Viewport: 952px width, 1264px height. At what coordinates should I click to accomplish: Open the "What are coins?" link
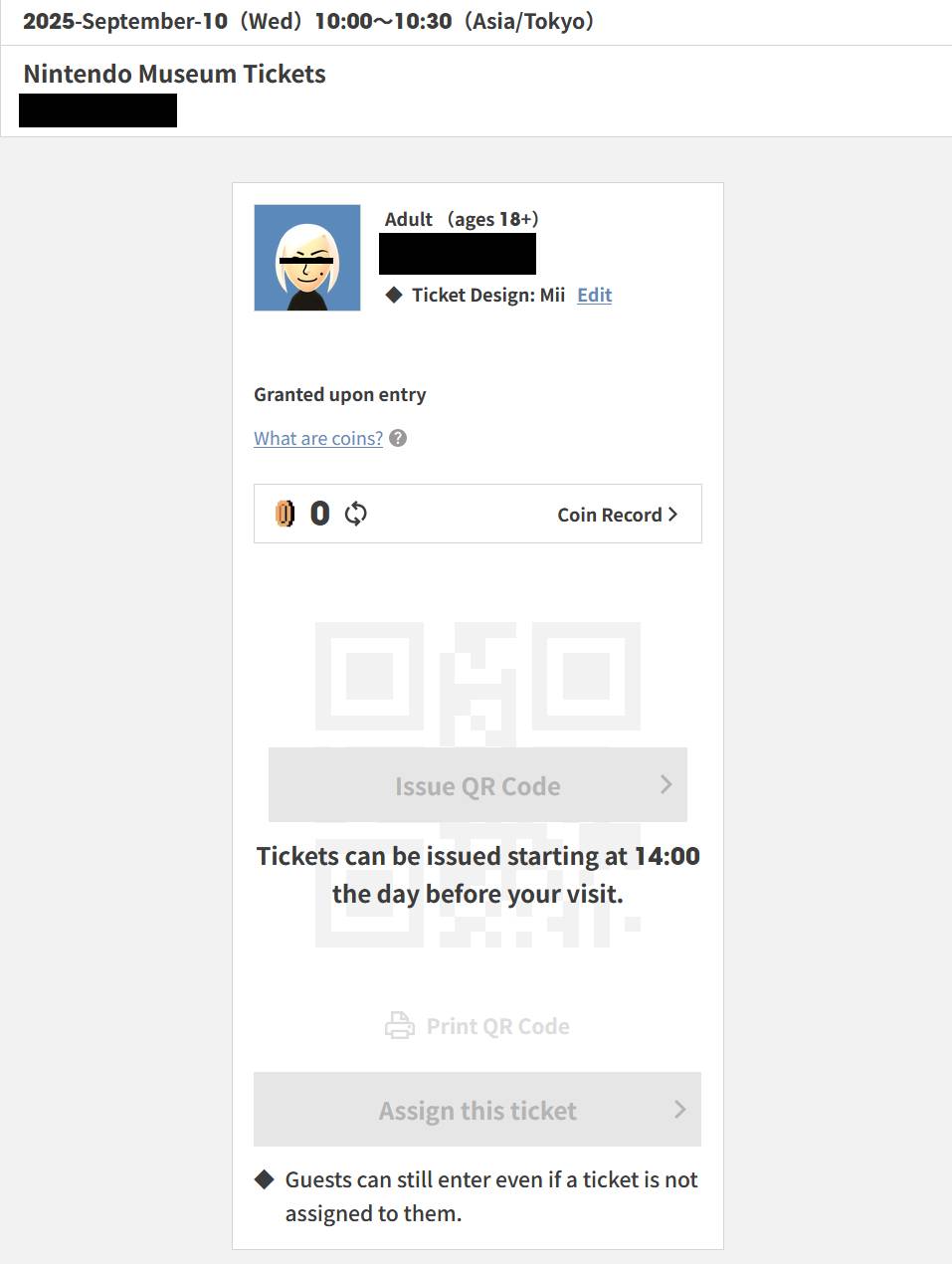318,438
